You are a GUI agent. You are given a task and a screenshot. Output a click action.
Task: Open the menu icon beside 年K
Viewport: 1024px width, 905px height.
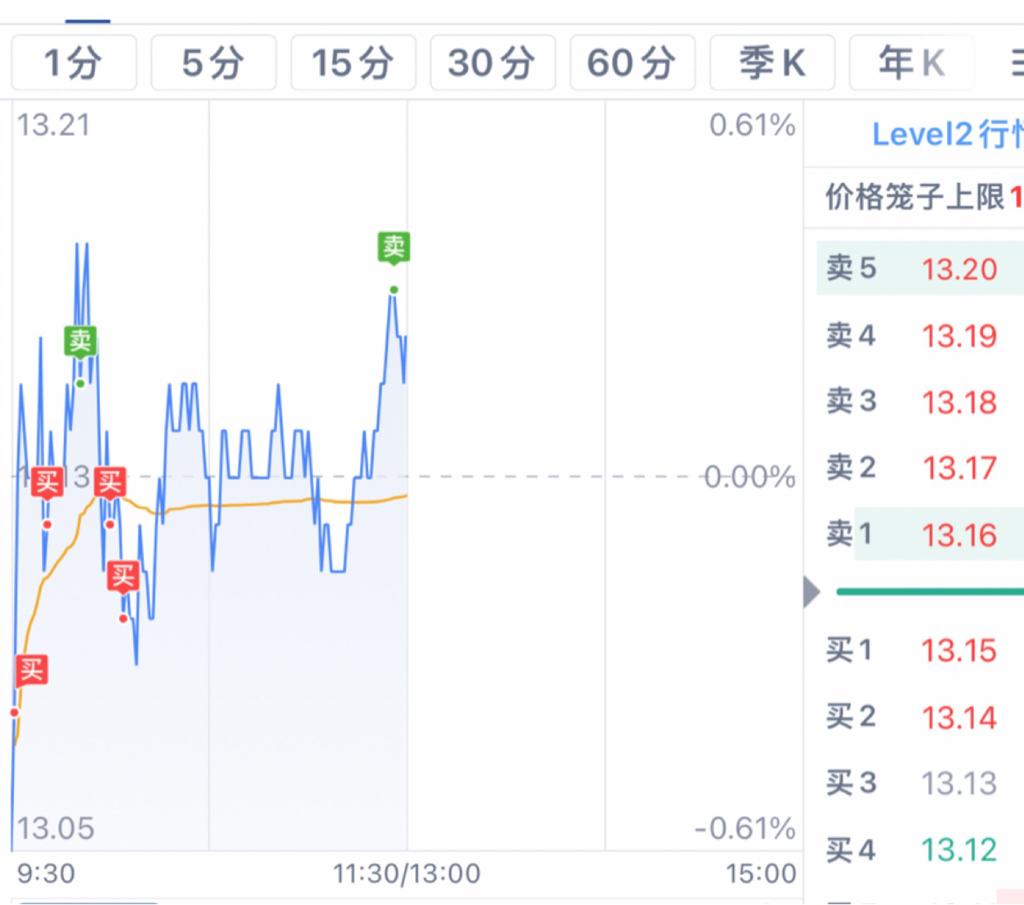[x=1016, y=63]
